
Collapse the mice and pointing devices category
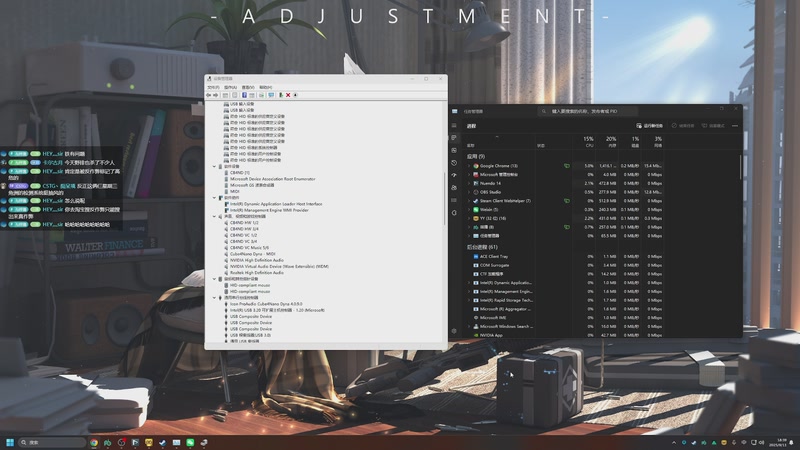coord(214,279)
